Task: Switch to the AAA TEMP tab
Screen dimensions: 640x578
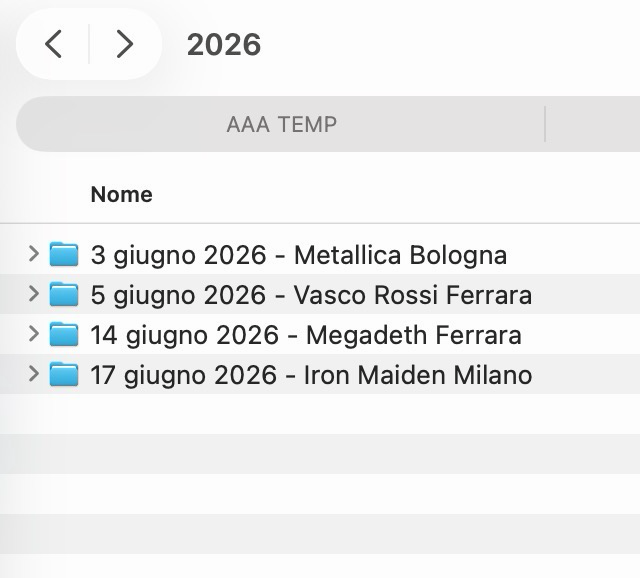Action: (281, 124)
